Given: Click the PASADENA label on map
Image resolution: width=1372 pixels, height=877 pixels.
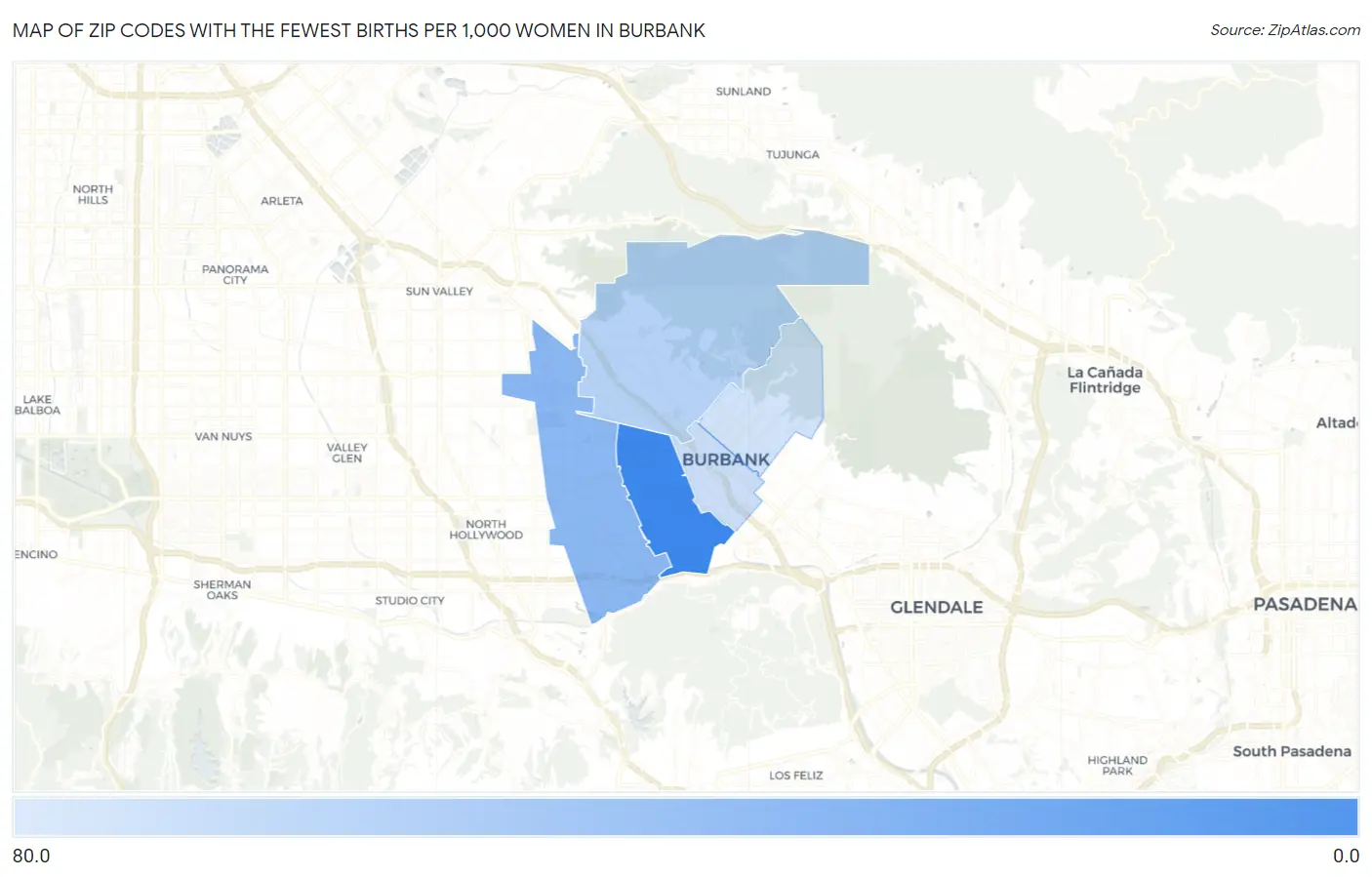Looking at the screenshot, I should [x=1305, y=604].
